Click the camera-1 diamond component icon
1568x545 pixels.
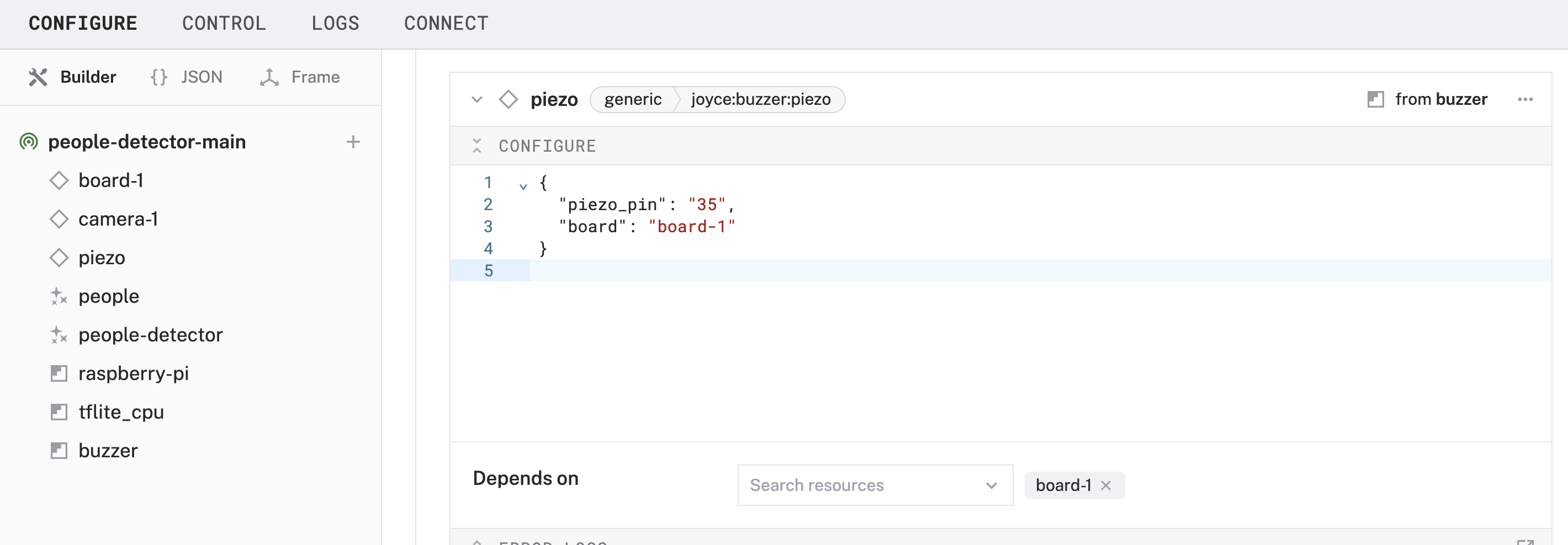59,219
